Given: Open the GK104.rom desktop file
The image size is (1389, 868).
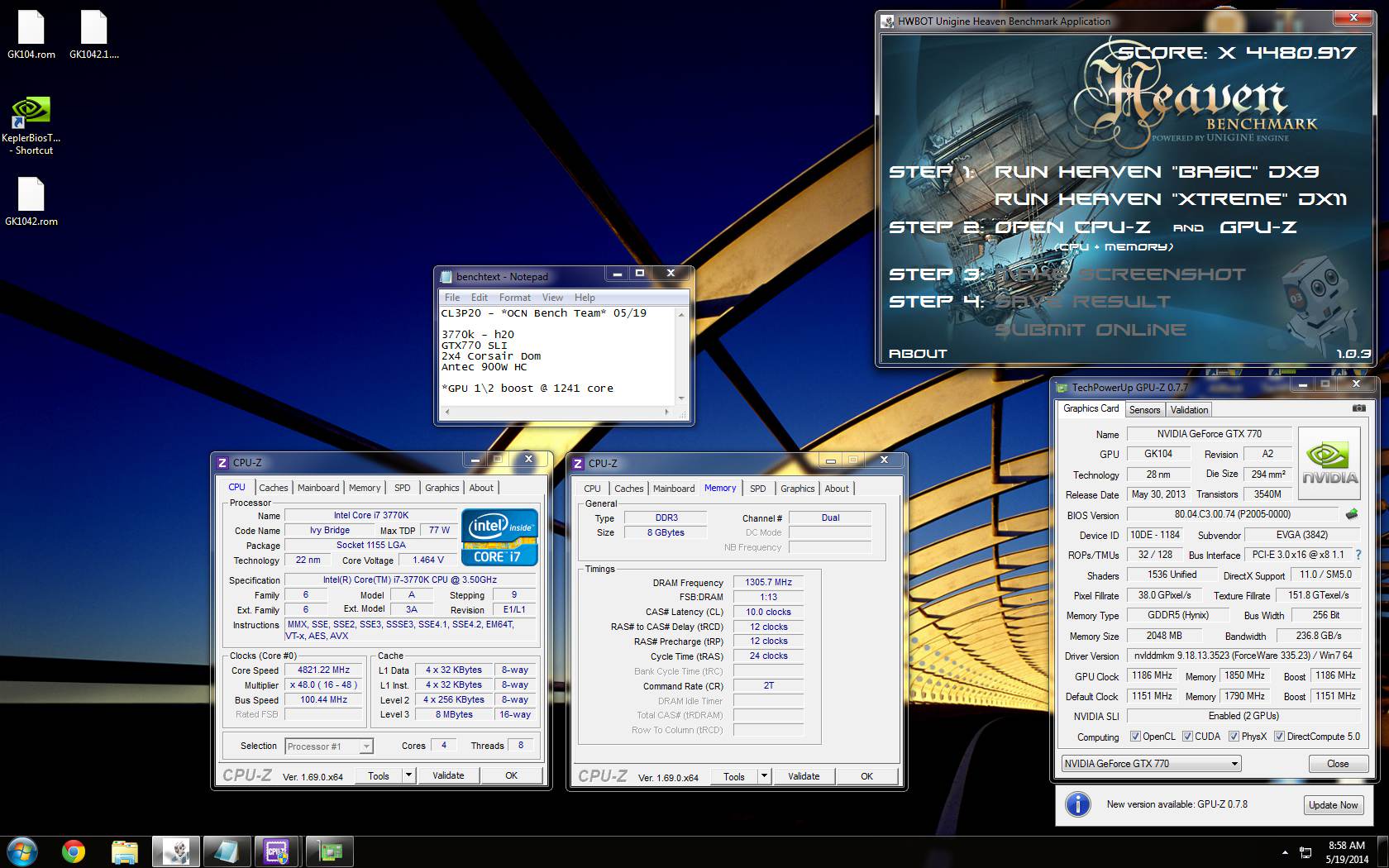Looking at the screenshot, I should tap(31, 34).
